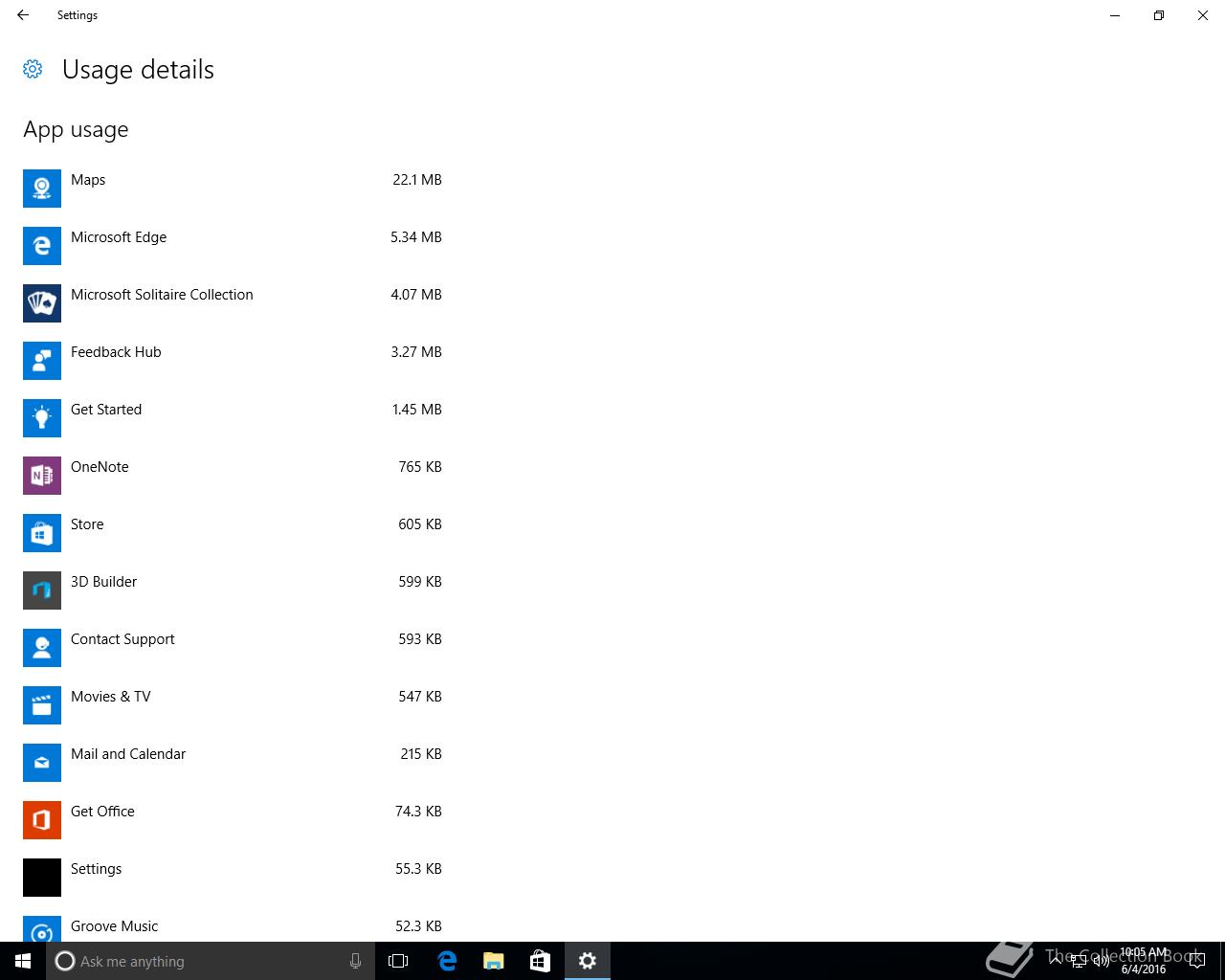Click the settings gear beside Usage details
This screenshot has width=1225, height=980.
[33, 69]
